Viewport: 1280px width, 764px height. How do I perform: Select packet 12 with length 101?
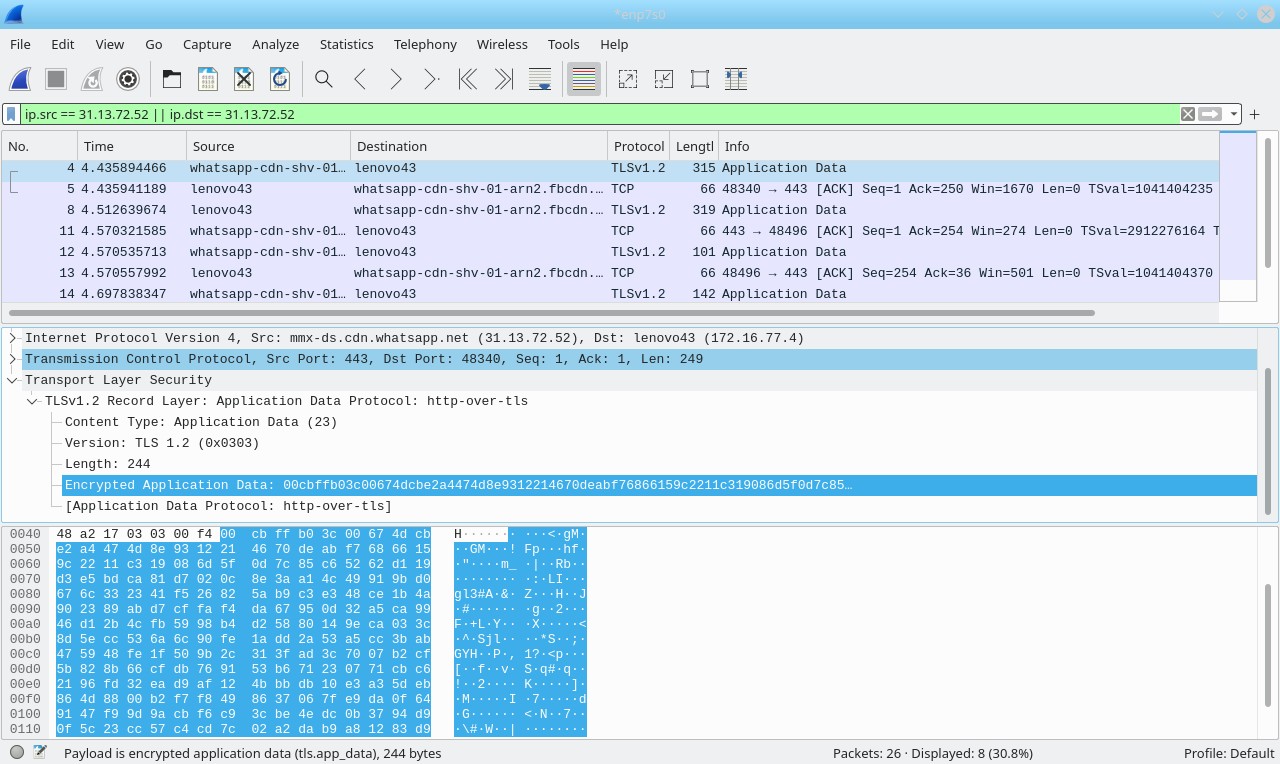[610, 252]
